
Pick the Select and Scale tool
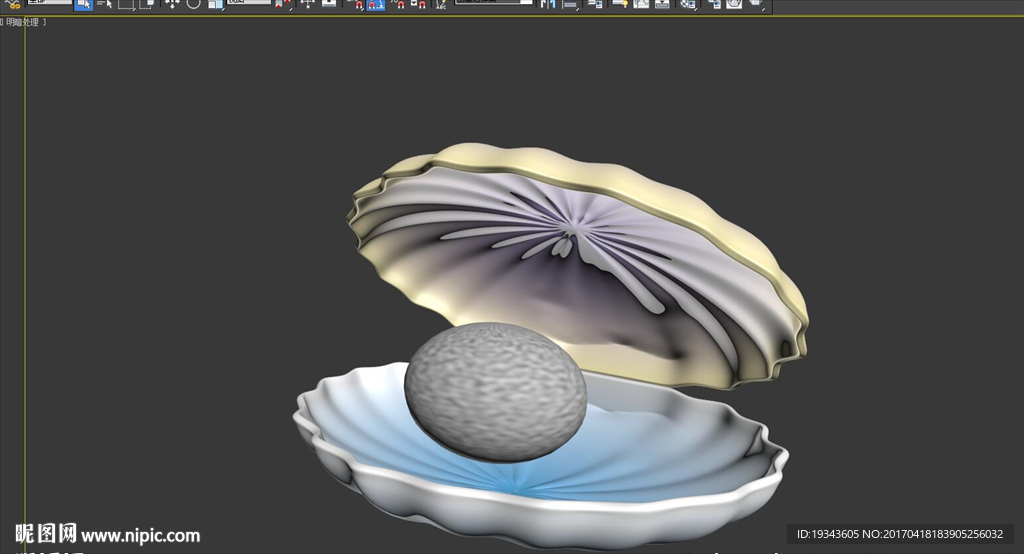215,4
